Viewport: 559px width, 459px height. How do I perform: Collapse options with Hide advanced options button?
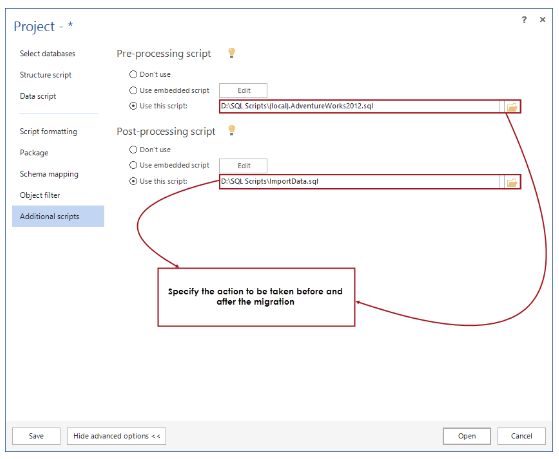(116, 436)
